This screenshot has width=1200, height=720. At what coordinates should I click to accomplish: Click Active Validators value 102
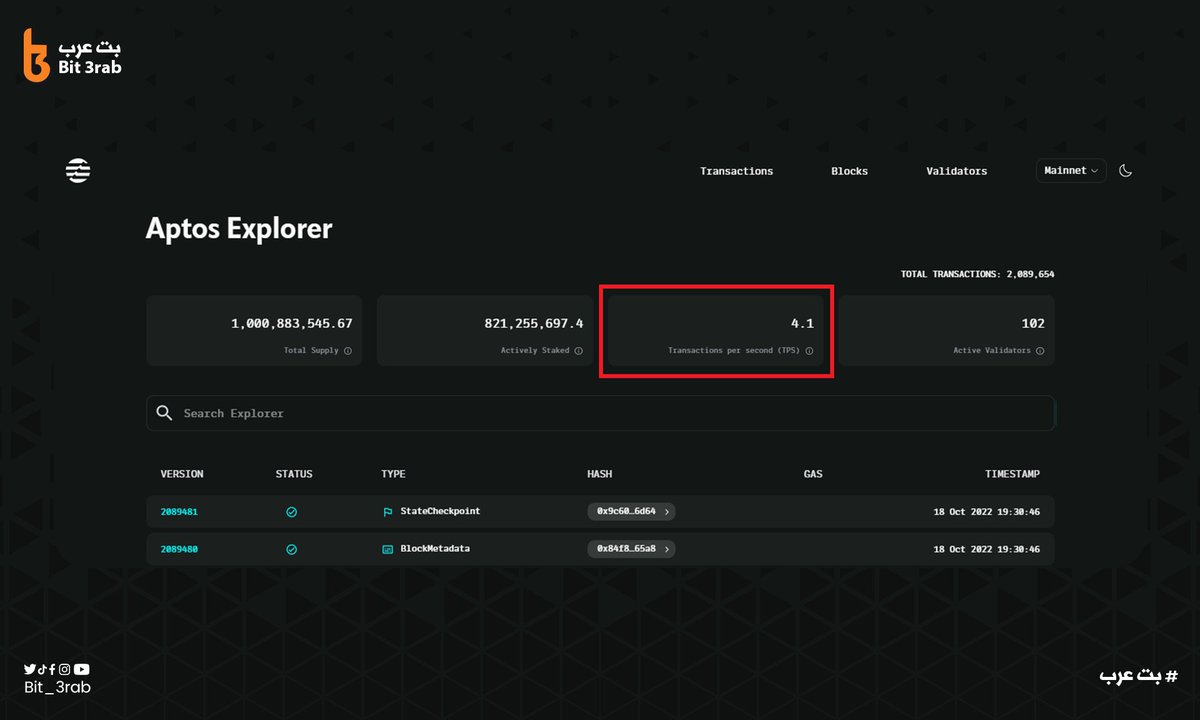click(x=1033, y=324)
